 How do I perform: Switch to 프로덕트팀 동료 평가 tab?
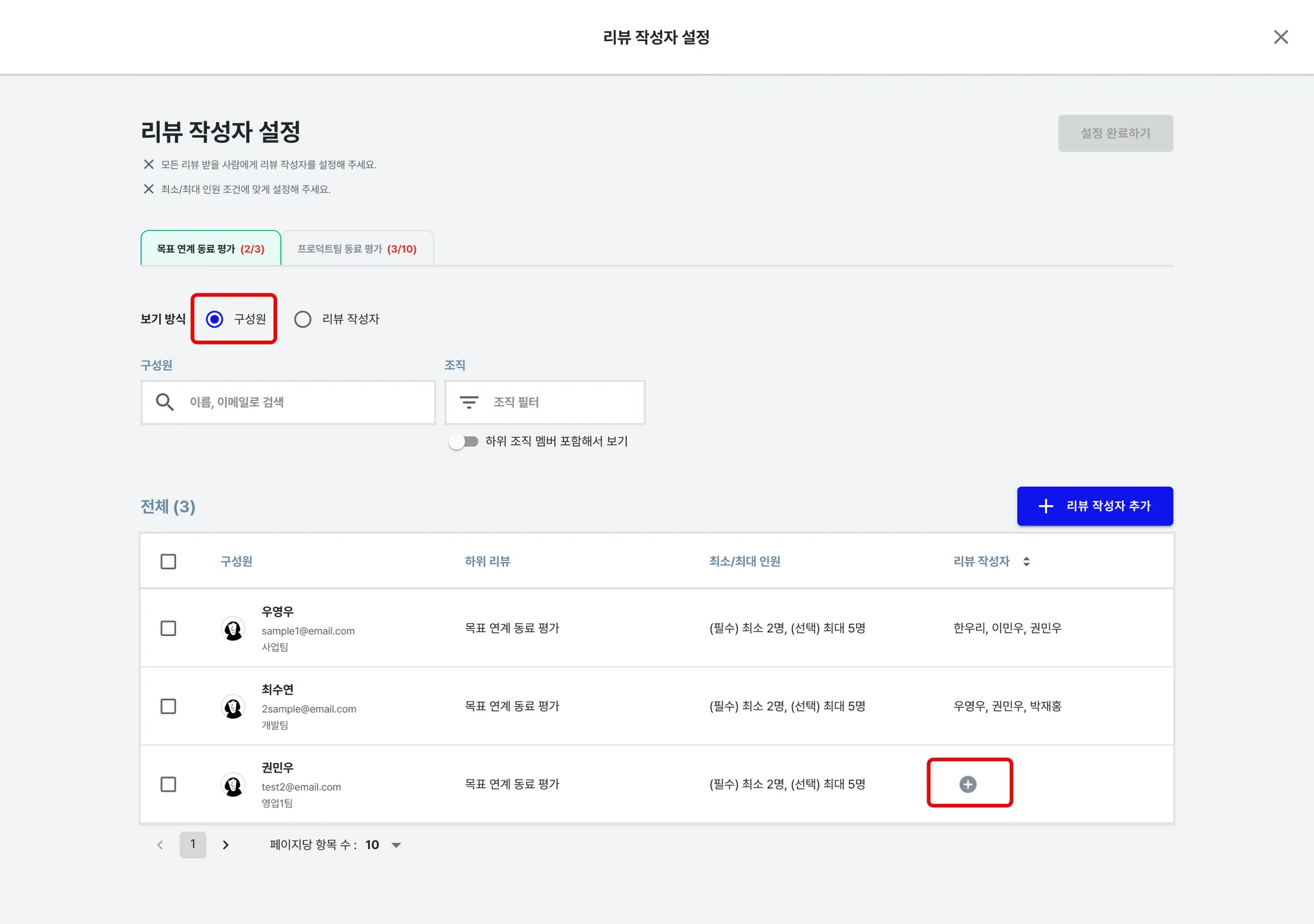point(357,249)
